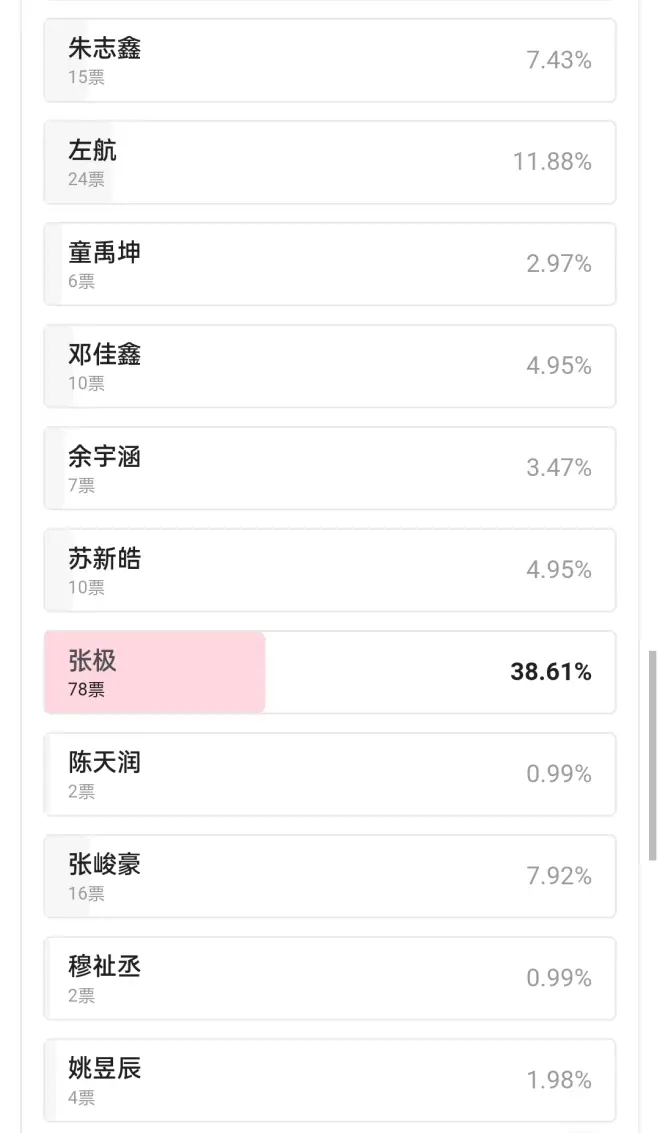Screen dimensions: 660x1133
Task: Select the 余宇涵 poll entry
Action: tap(329, 468)
